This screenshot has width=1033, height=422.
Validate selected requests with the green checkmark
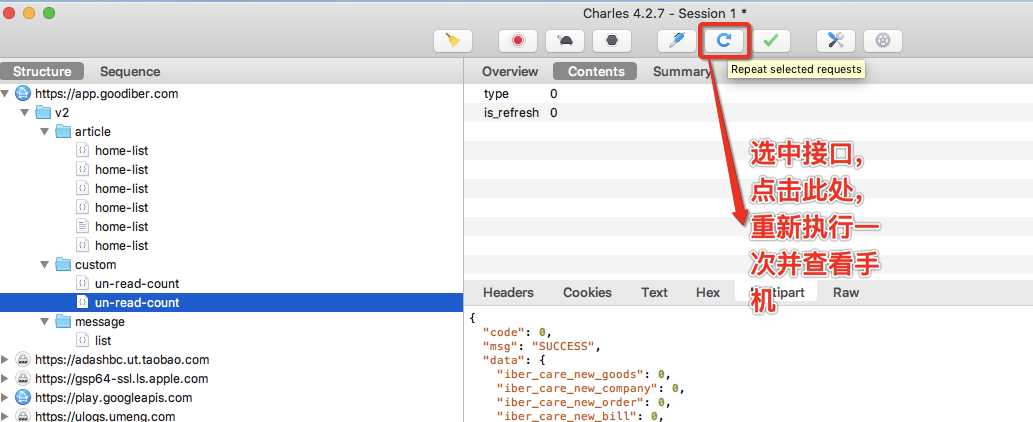click(771, 41)
